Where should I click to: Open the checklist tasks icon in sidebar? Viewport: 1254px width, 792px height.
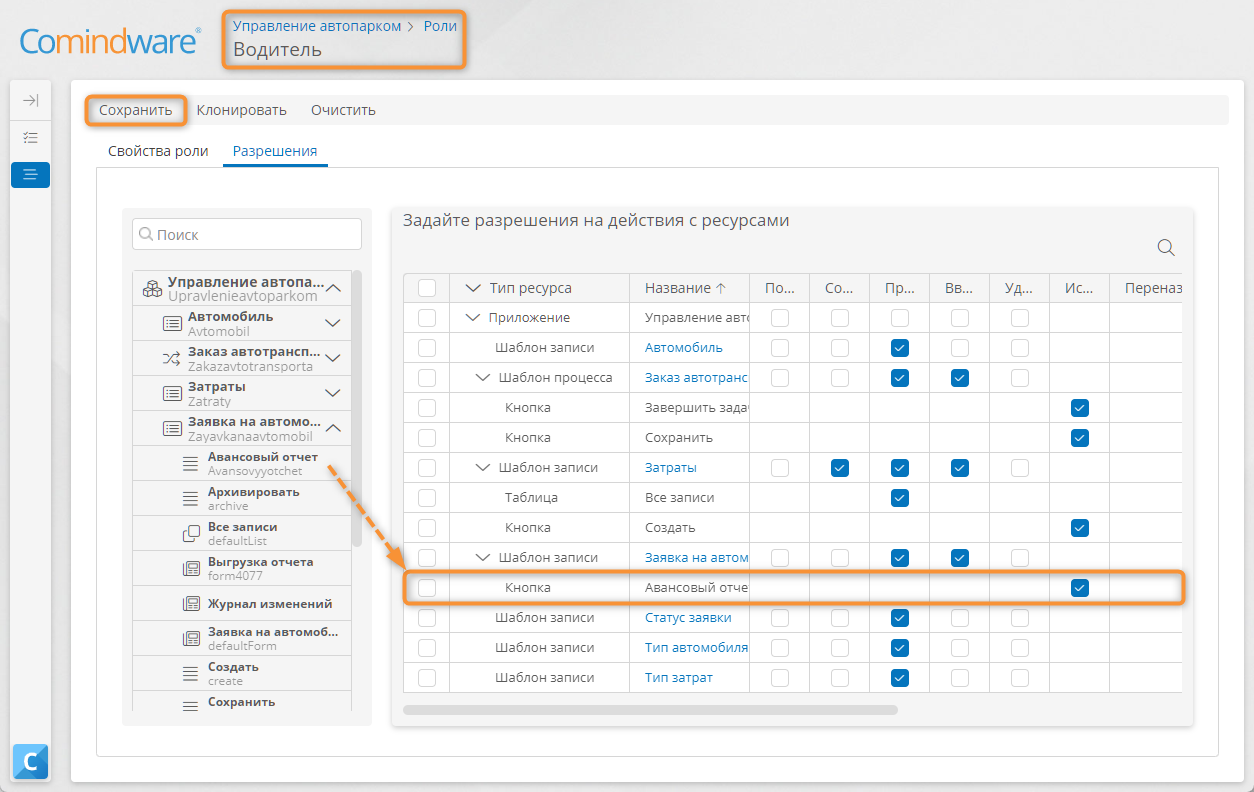pos(30,137)
